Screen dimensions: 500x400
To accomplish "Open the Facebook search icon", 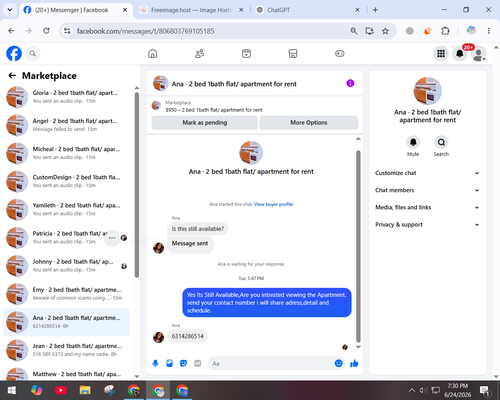I will 33,53.
